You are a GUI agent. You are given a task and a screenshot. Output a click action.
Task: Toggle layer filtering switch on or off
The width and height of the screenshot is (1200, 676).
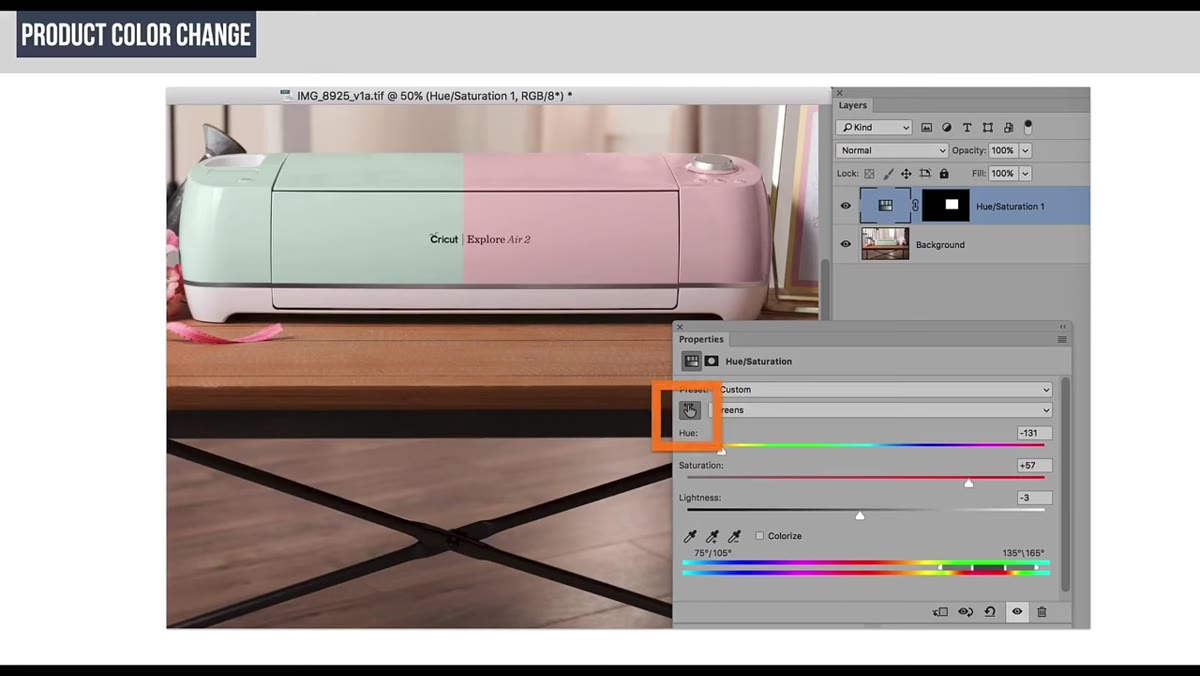(x=1028, y=127)
